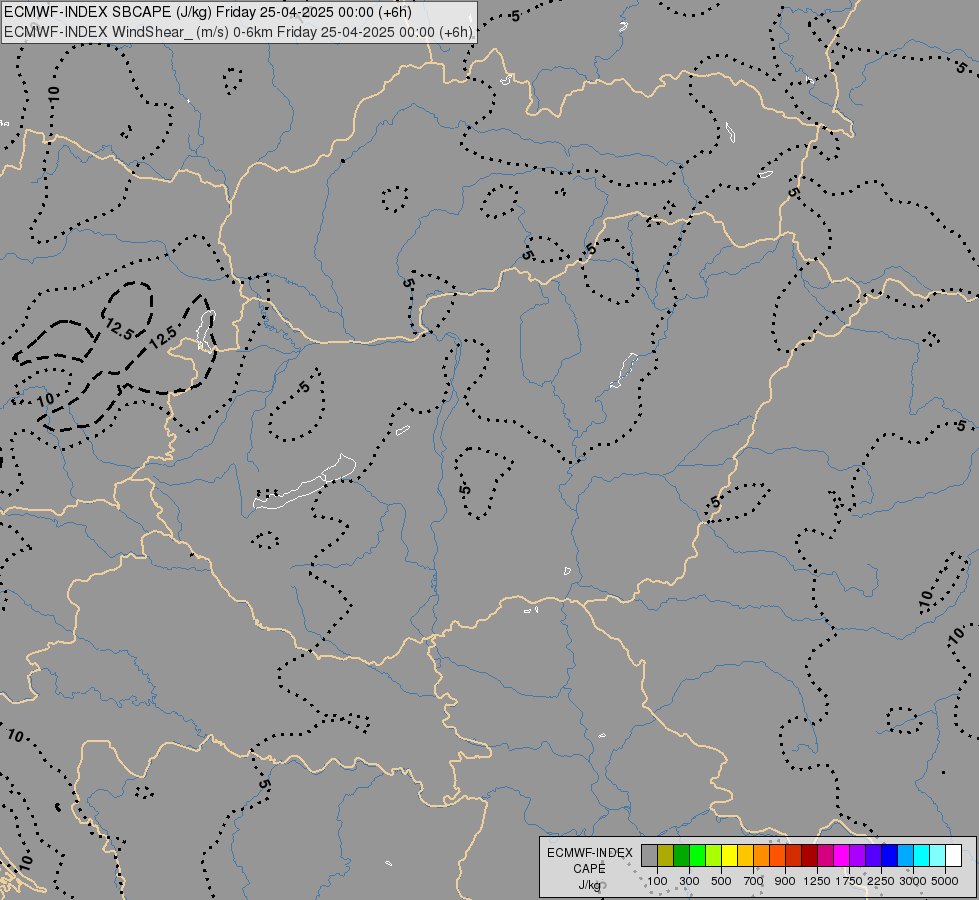The width and height of the screenshot is (979, 900).
Task: Click the '1250' legend value
Action: [817, 881]
